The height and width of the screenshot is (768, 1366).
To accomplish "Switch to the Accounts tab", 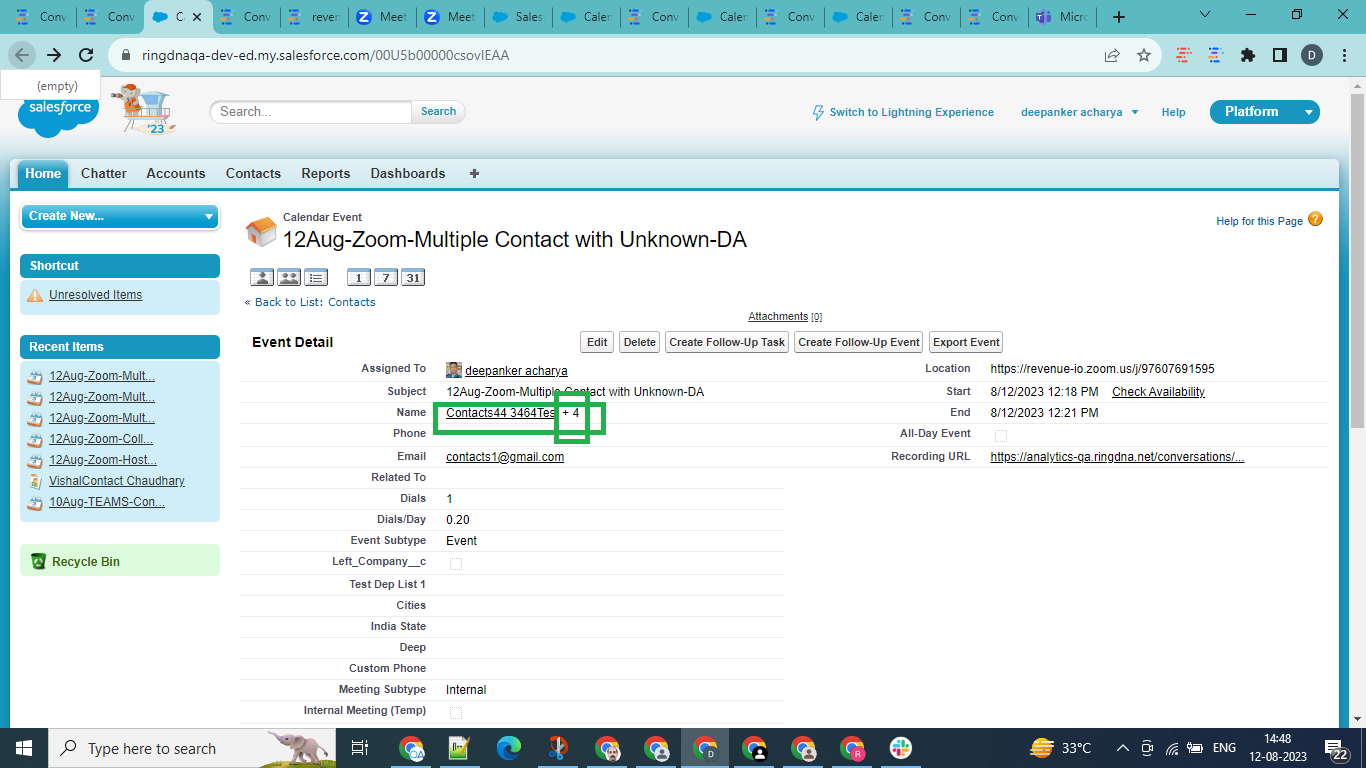I will 175,173.
